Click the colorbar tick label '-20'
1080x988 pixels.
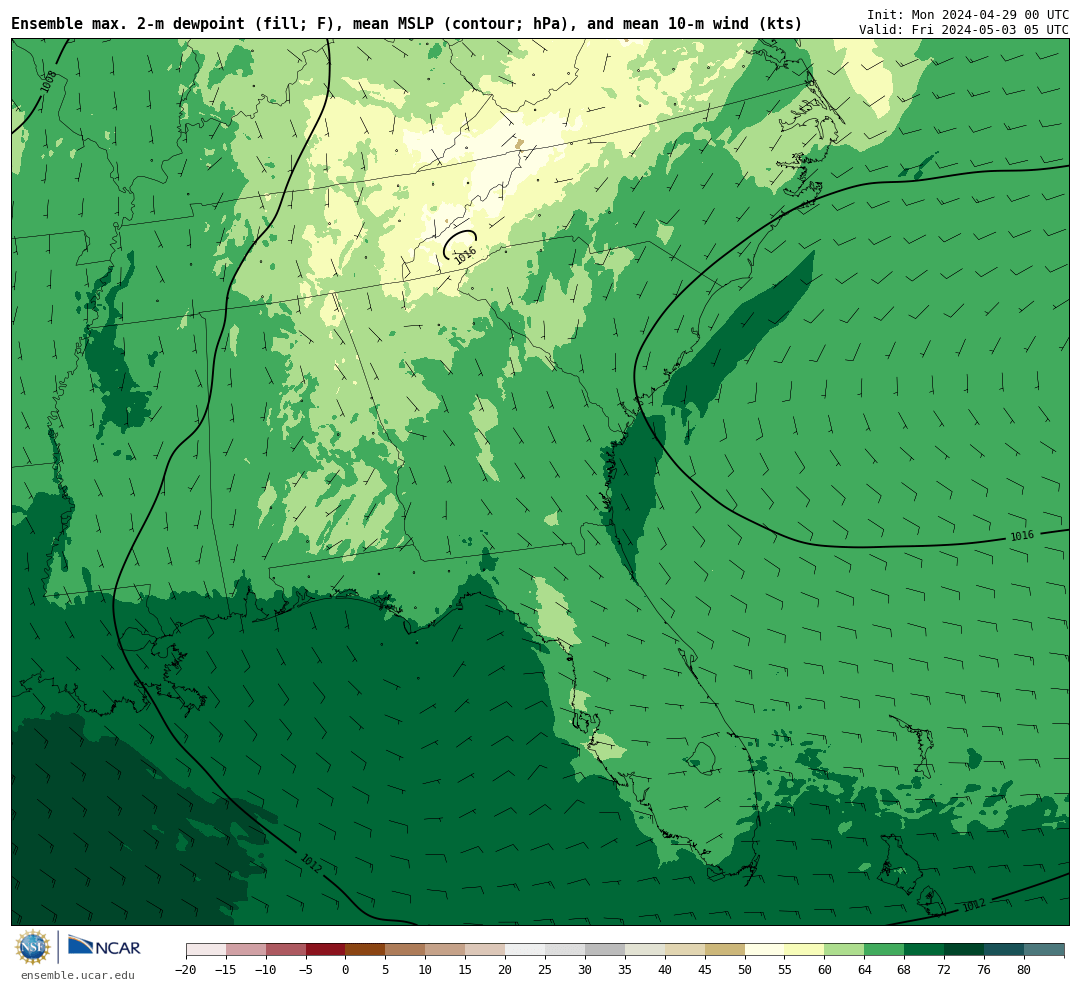(x=186, y=970)
